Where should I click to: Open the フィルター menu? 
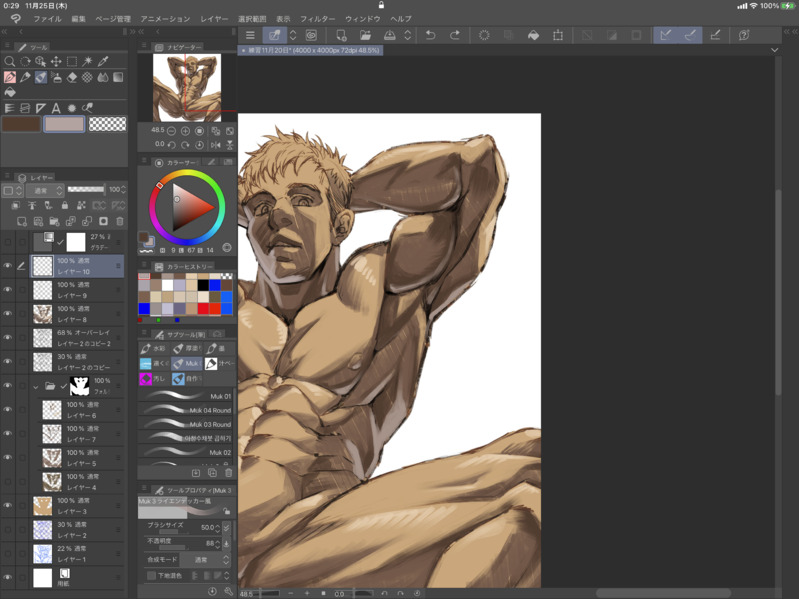pyautogui.click(x=317, y=19)
